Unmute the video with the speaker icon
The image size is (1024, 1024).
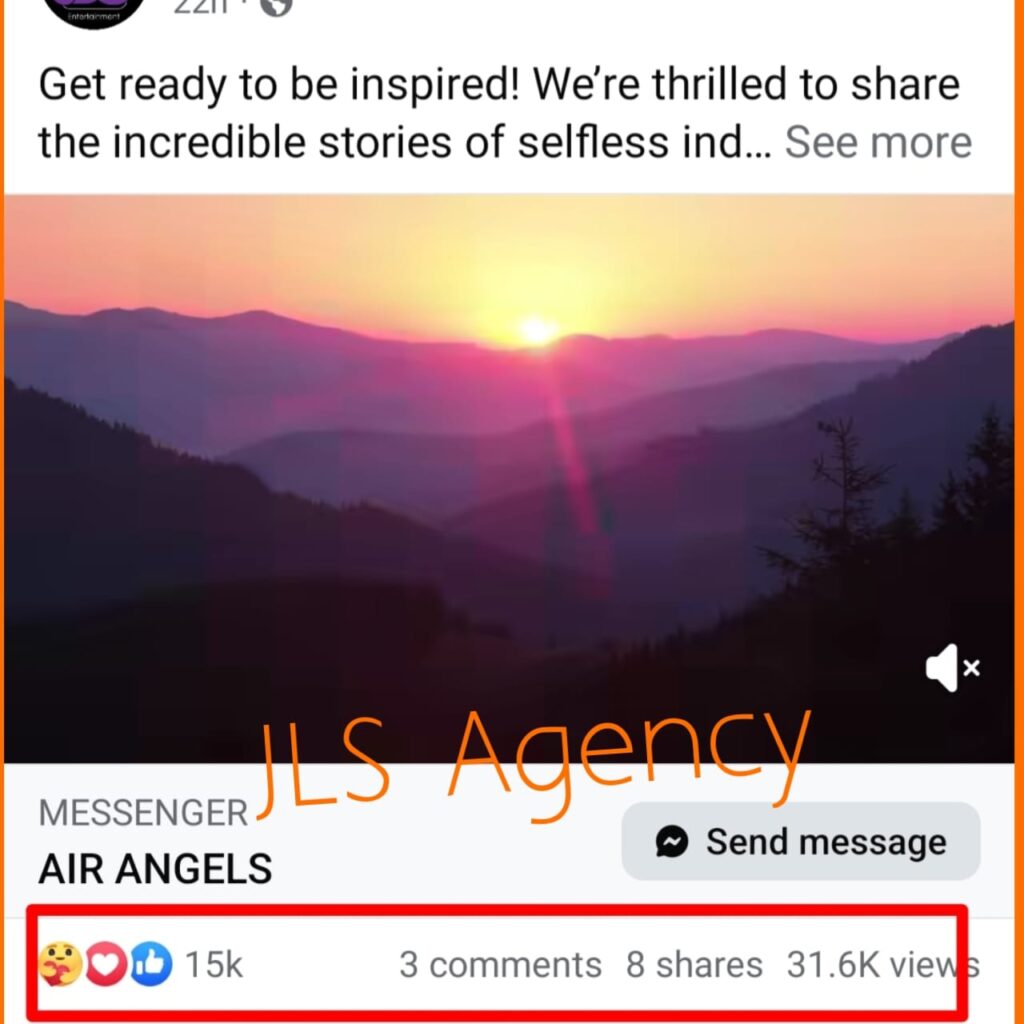[952, 667]
